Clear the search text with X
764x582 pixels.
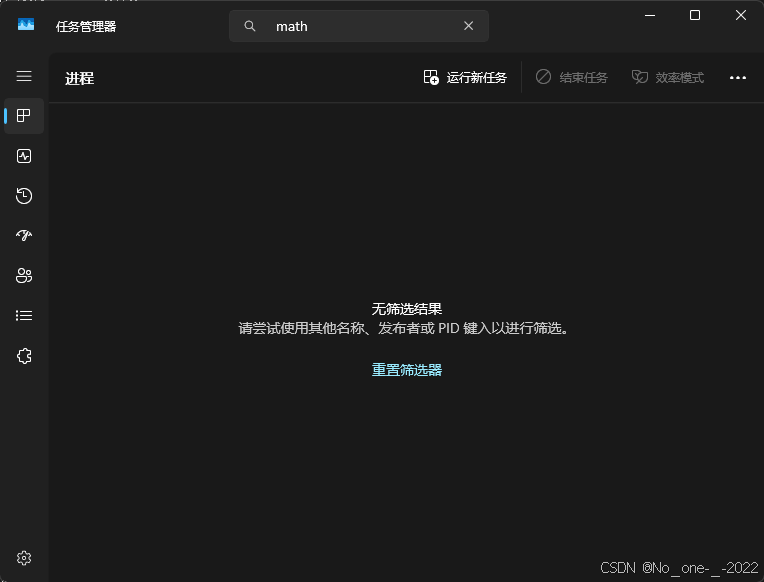(468, 26)
